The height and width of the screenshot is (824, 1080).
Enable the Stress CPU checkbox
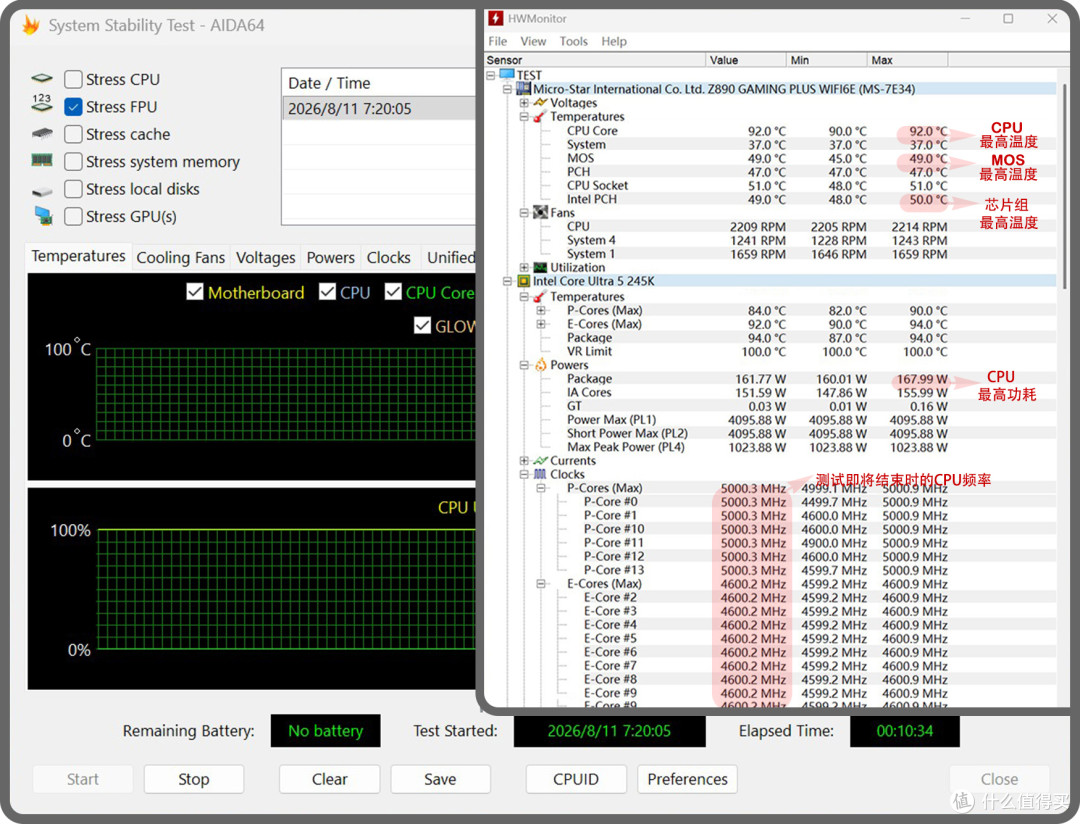(73, 79)
